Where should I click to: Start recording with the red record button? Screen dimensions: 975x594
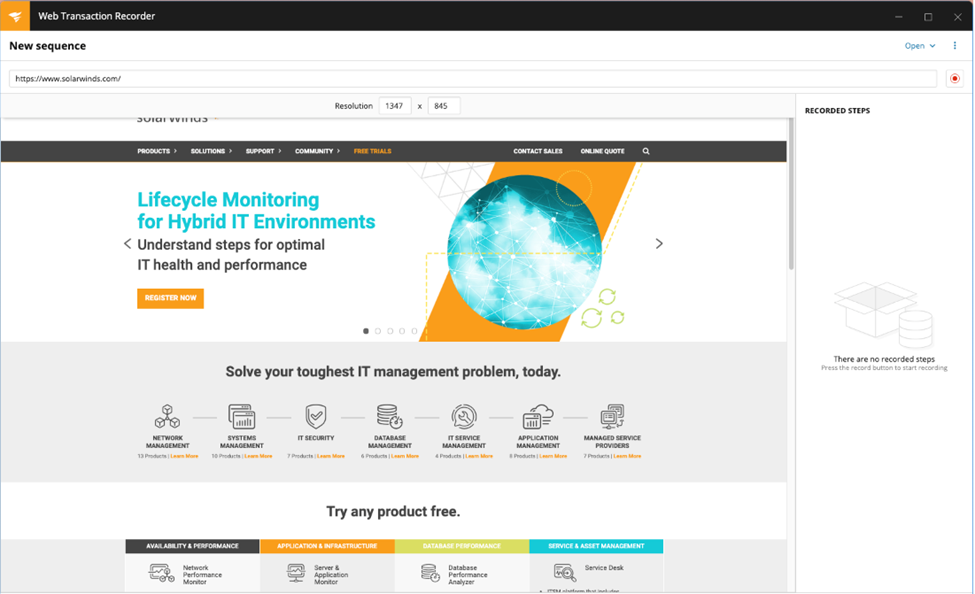[954, 78]
